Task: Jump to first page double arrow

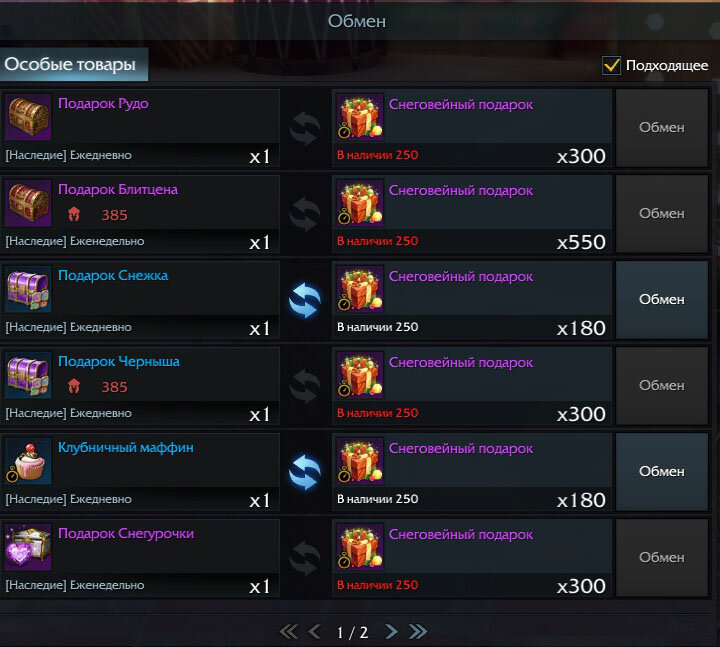Action: coord(288,632)
